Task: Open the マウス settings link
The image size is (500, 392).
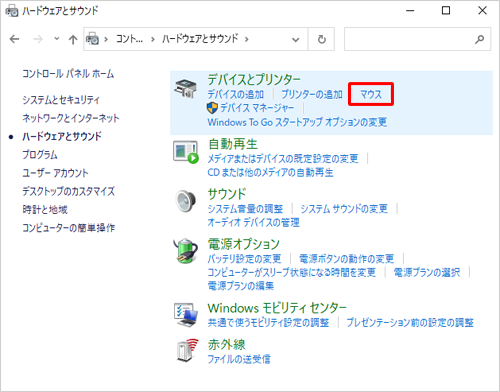Action: (x=371, y=95)
